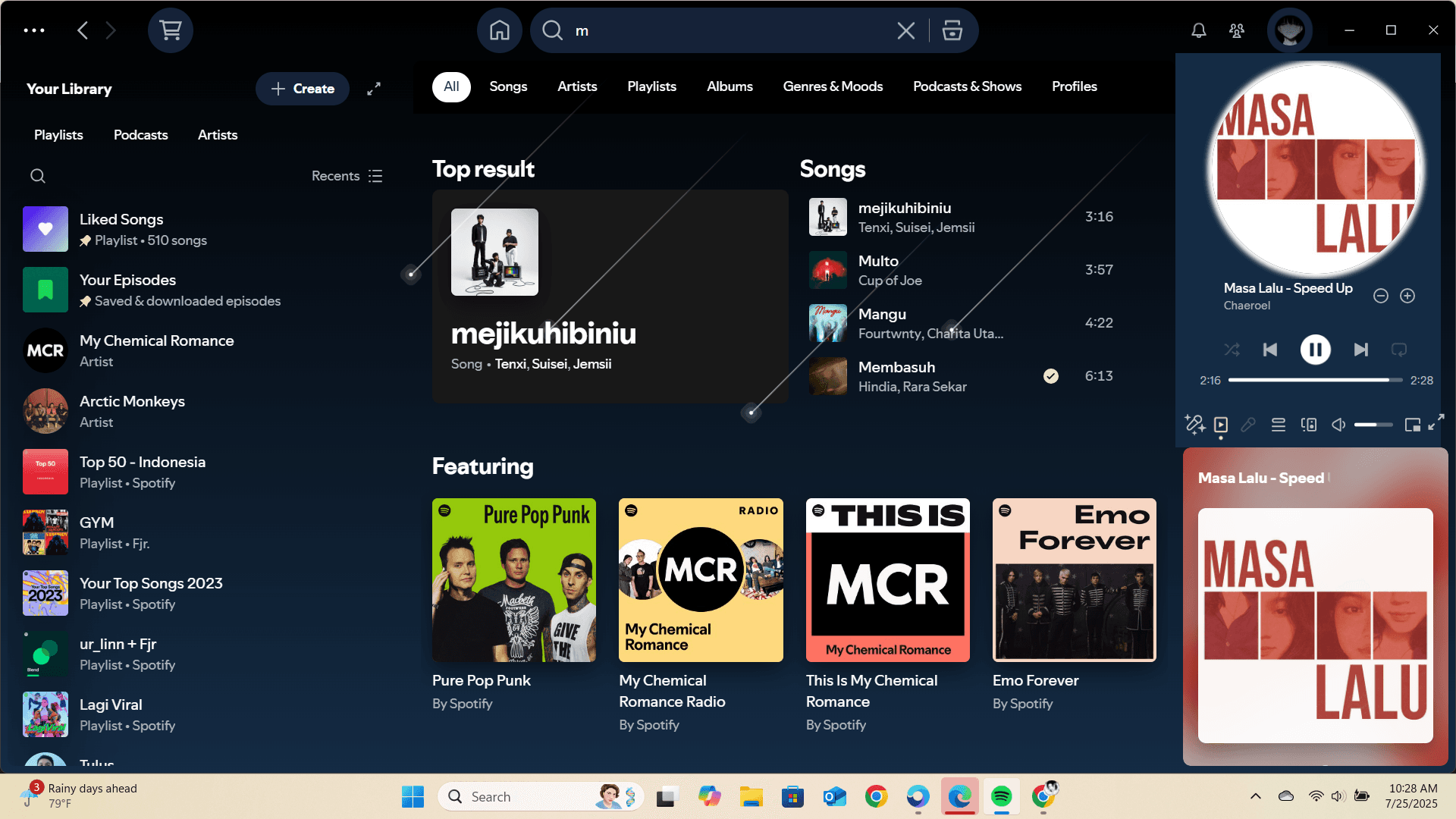
Task: Open Your Top Songs 2023 playlist
Action: point(205,593)
